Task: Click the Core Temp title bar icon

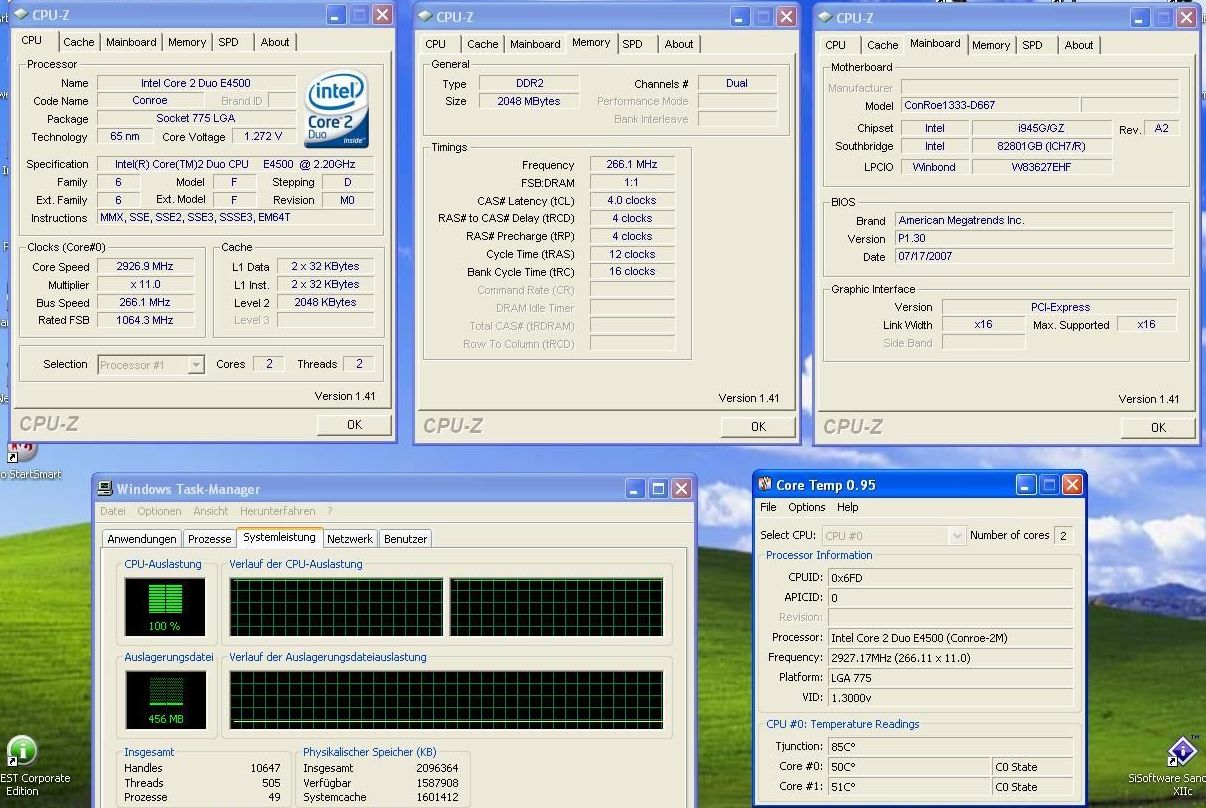Action: (765, 485)
